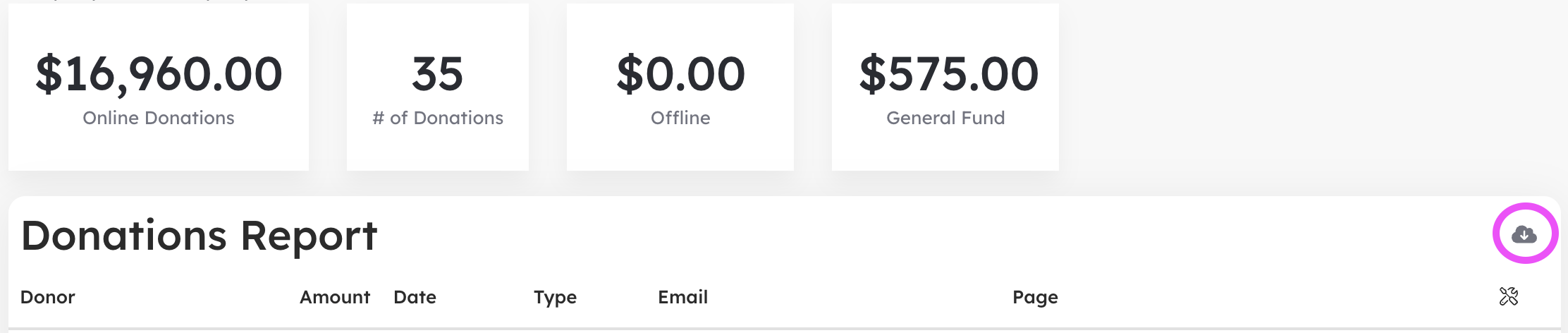The height and width of the screenshot is (333, 1568).
Task: Select the $575.00 fund amount
Action: tap(948, 74)
